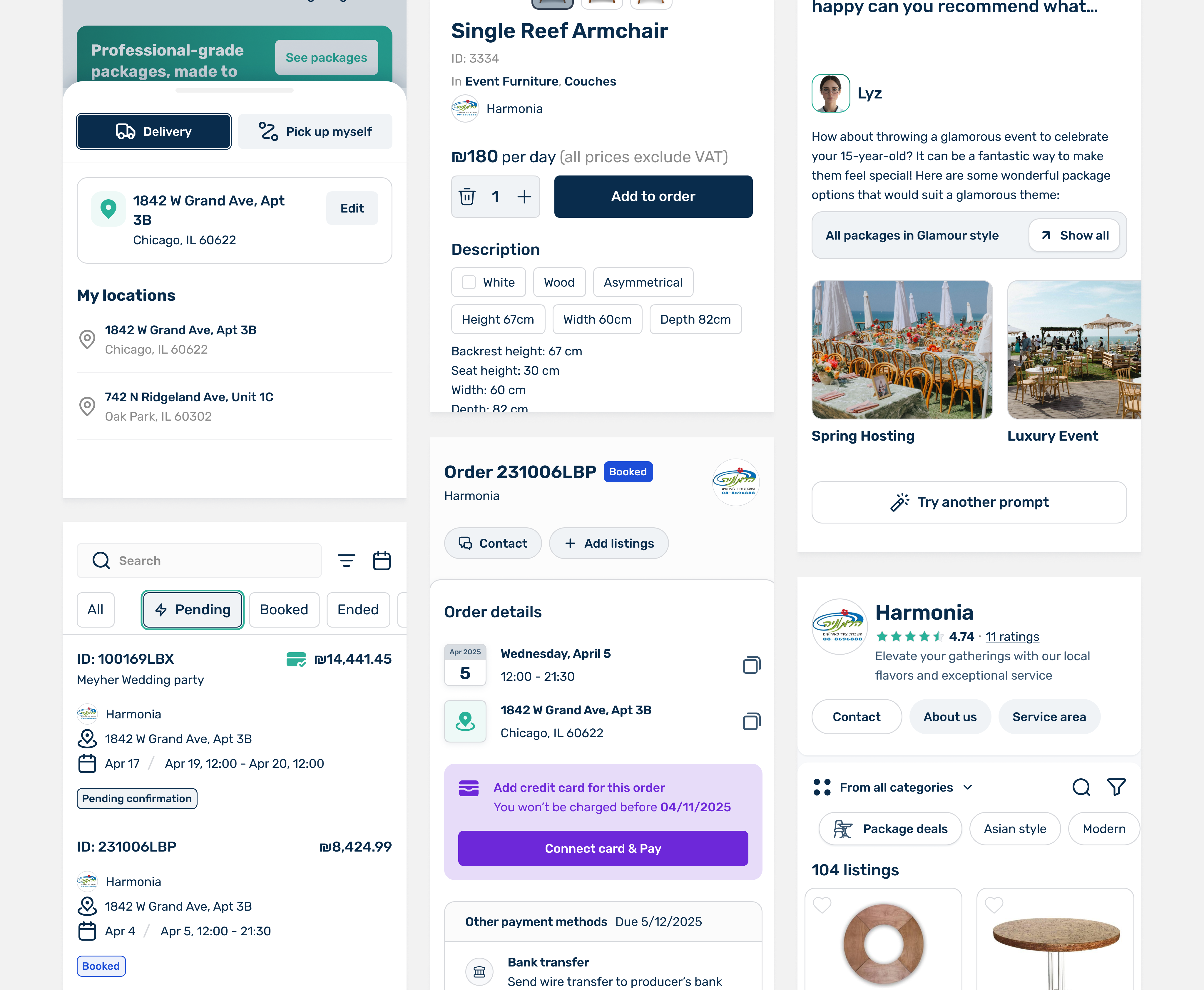
Task: Click Show all for Glamour packages
Action: point(1074,235)
